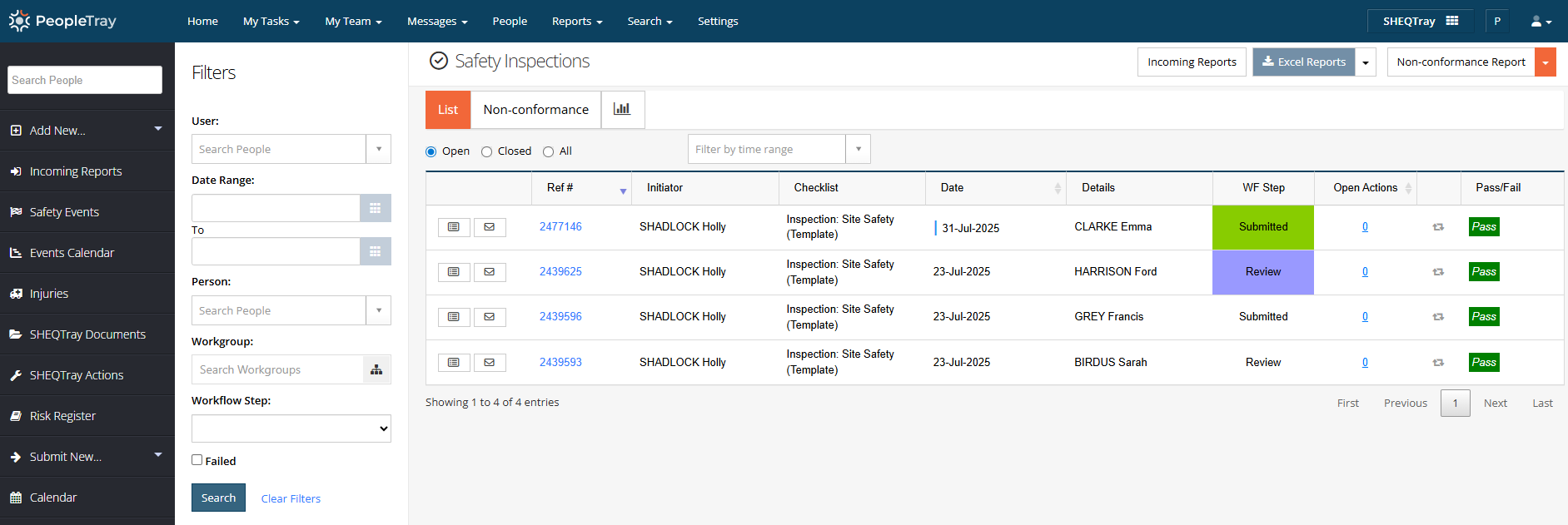
Task: Click the Search filters button
Action: (218, 498)
